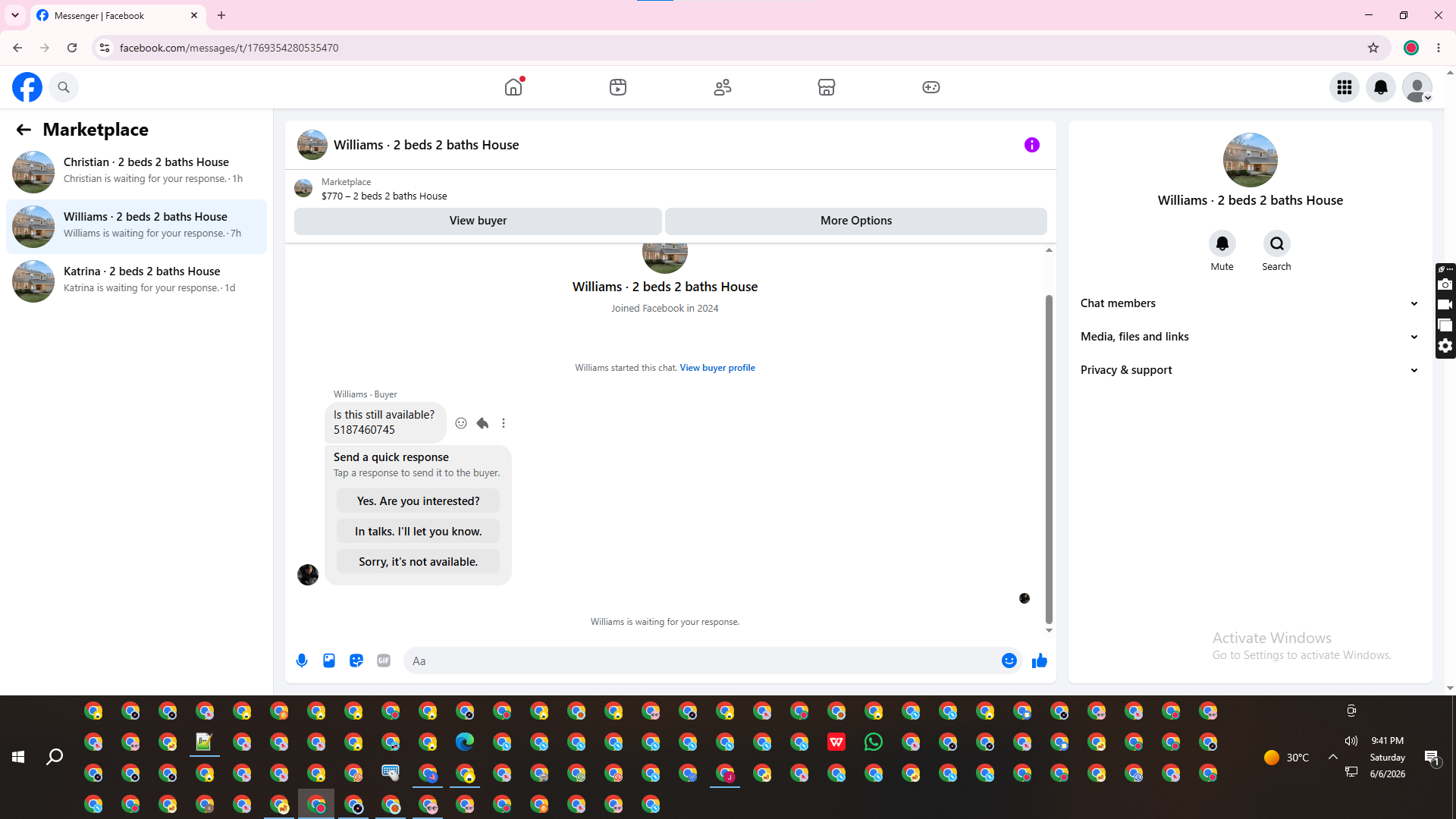React to the message with emoji icon
Image resolution: width=1456 pixels, height=819 pixels.
point(461,423)
